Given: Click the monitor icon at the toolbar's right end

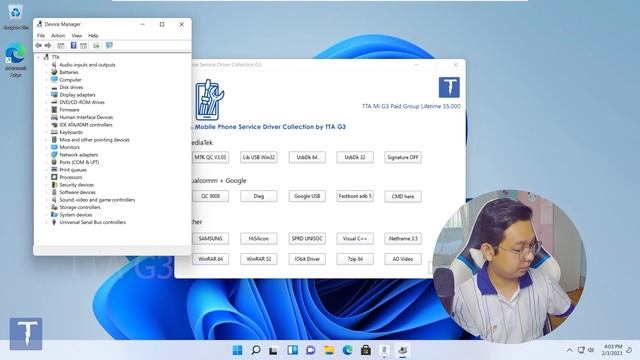Looking at the screenshot, I should click(x=109, y=45).
